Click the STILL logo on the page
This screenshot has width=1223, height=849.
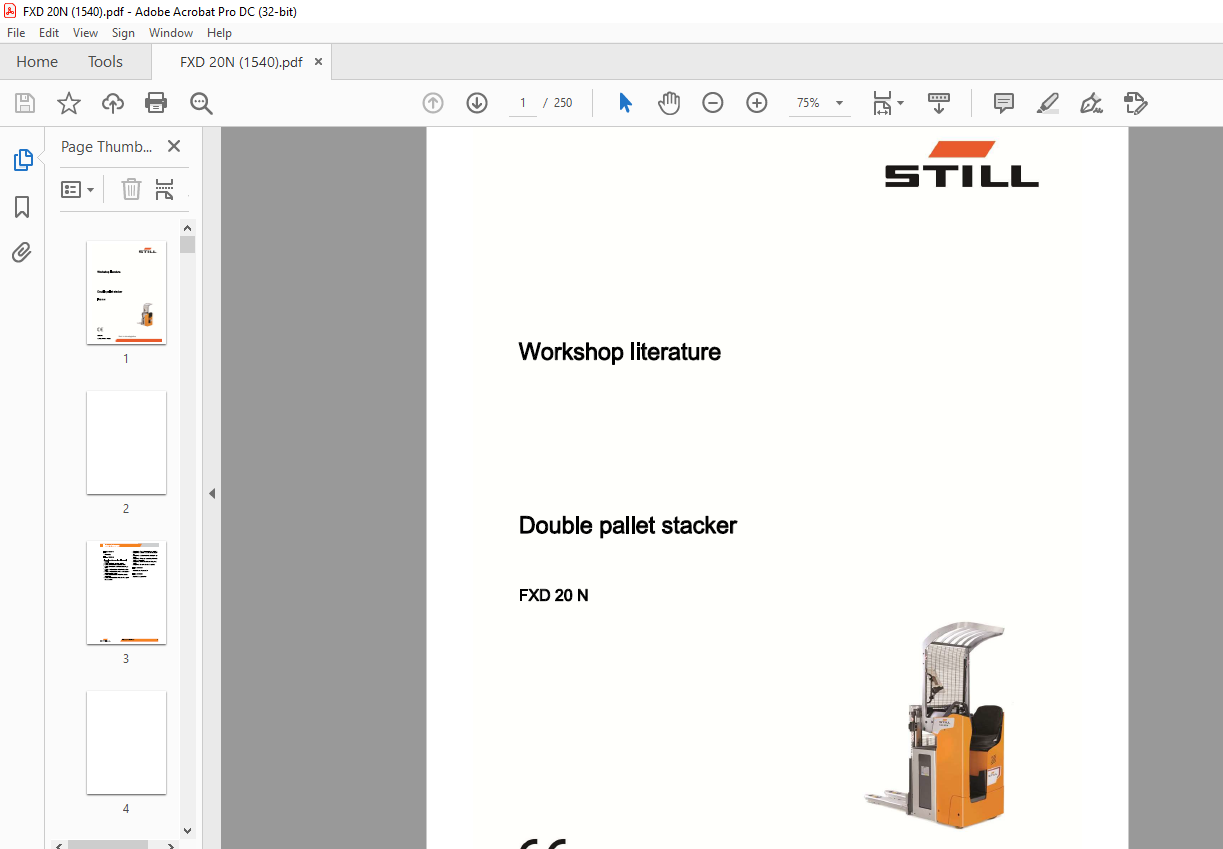(x=962, y=164)
